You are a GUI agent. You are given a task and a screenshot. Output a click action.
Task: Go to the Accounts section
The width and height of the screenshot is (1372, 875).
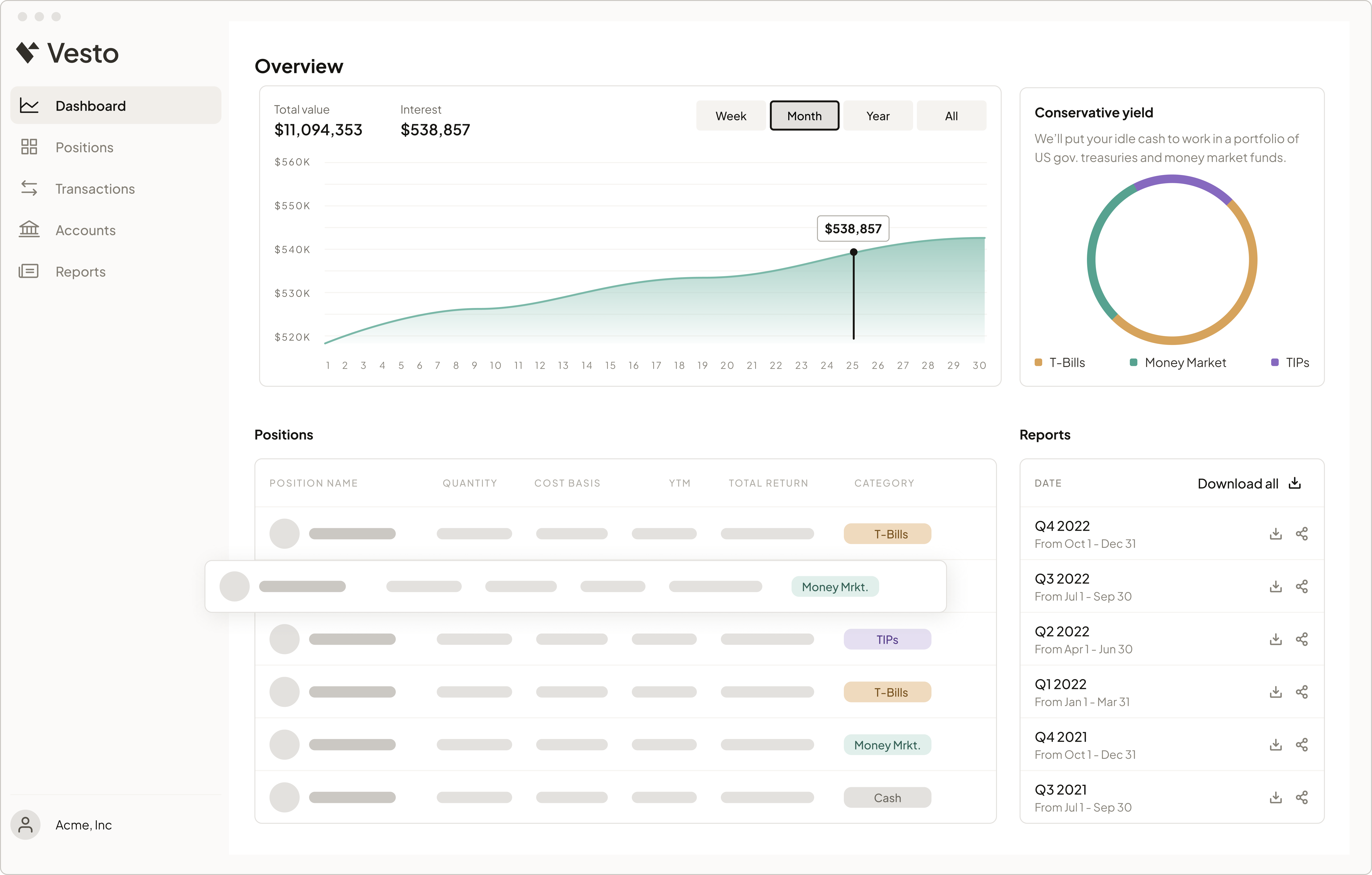click(86, 230)
